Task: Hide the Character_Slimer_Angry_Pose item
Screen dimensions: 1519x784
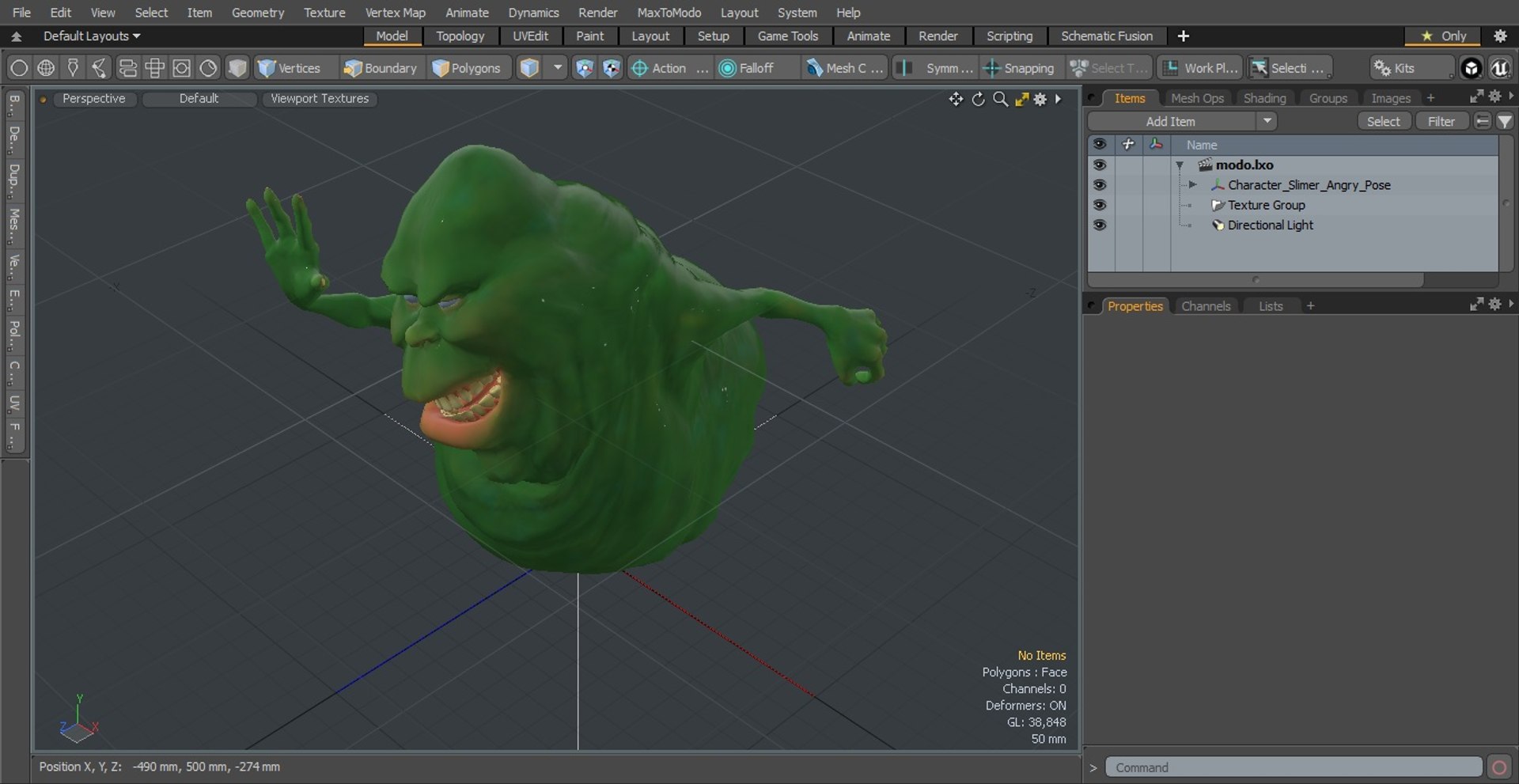Action: tap(1099, 185)
